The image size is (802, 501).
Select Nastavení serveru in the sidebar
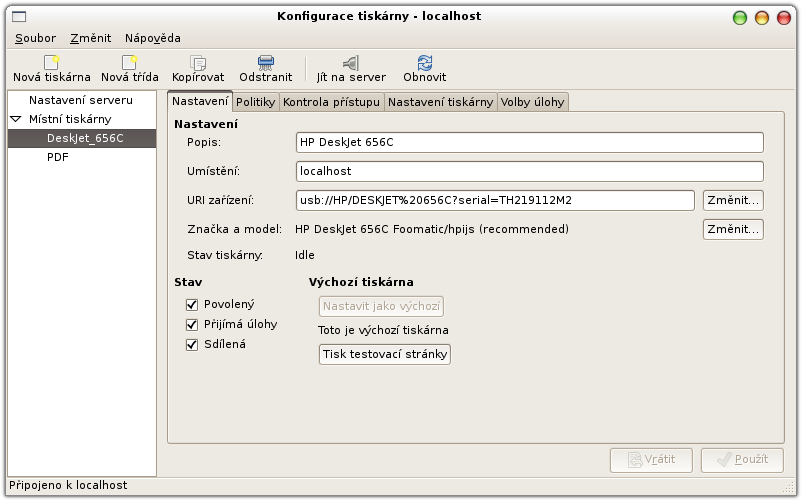point(82,100)
